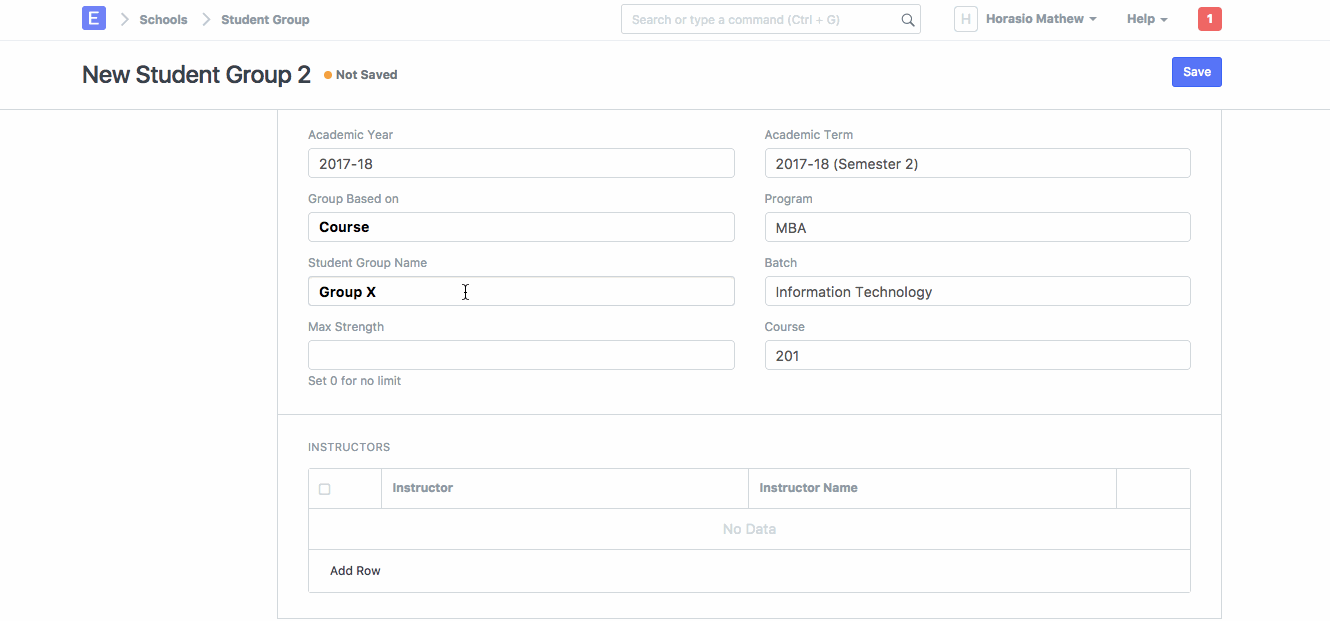
Task: Click the Academic Year field
Action: (521, 163)
